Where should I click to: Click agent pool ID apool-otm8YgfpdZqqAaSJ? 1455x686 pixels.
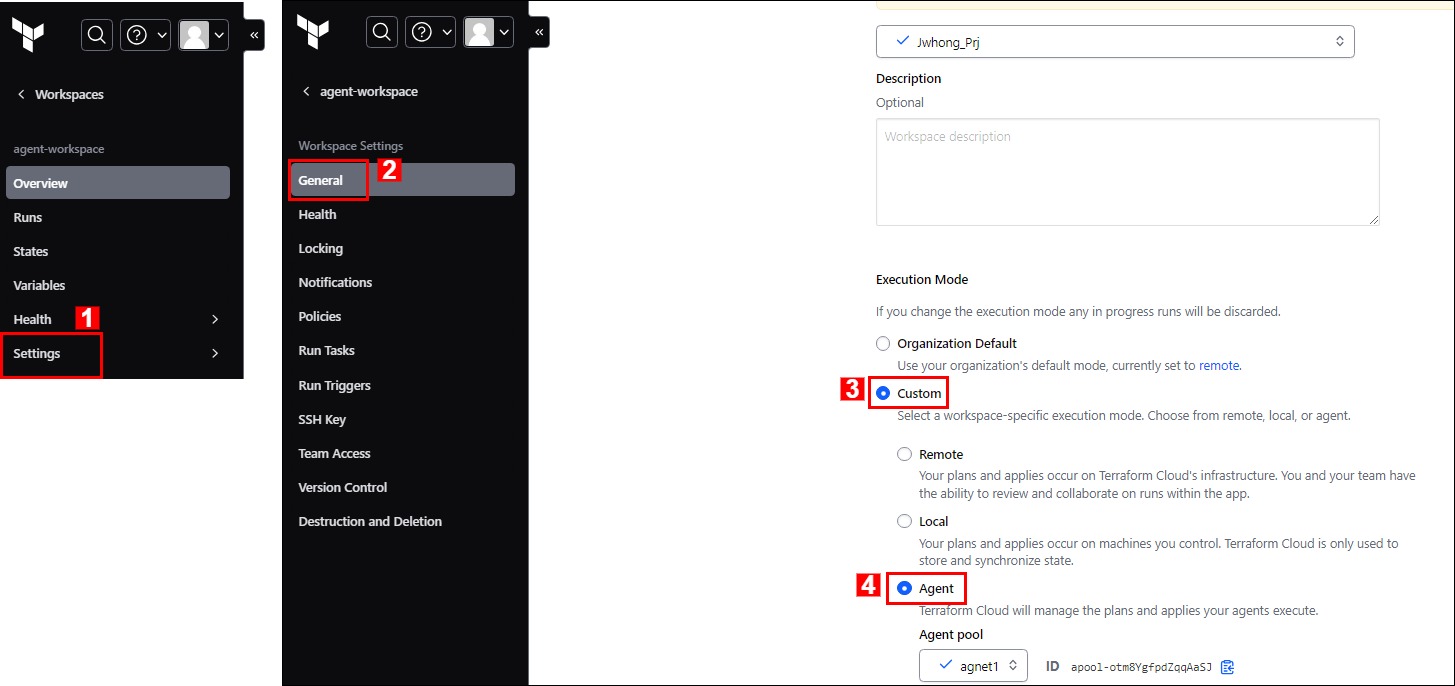[x=1141, y=667]
